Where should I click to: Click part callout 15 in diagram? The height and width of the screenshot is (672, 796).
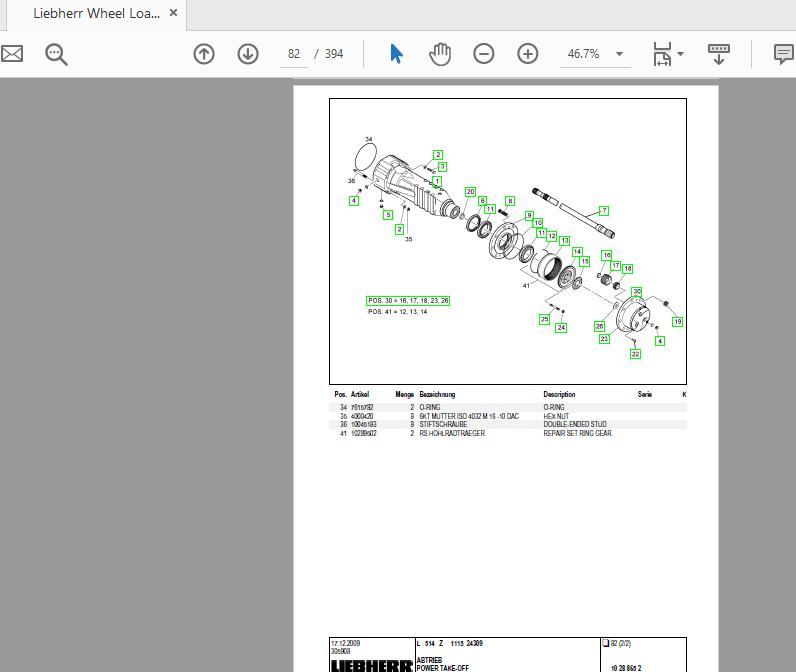click(x=585, y=261)
